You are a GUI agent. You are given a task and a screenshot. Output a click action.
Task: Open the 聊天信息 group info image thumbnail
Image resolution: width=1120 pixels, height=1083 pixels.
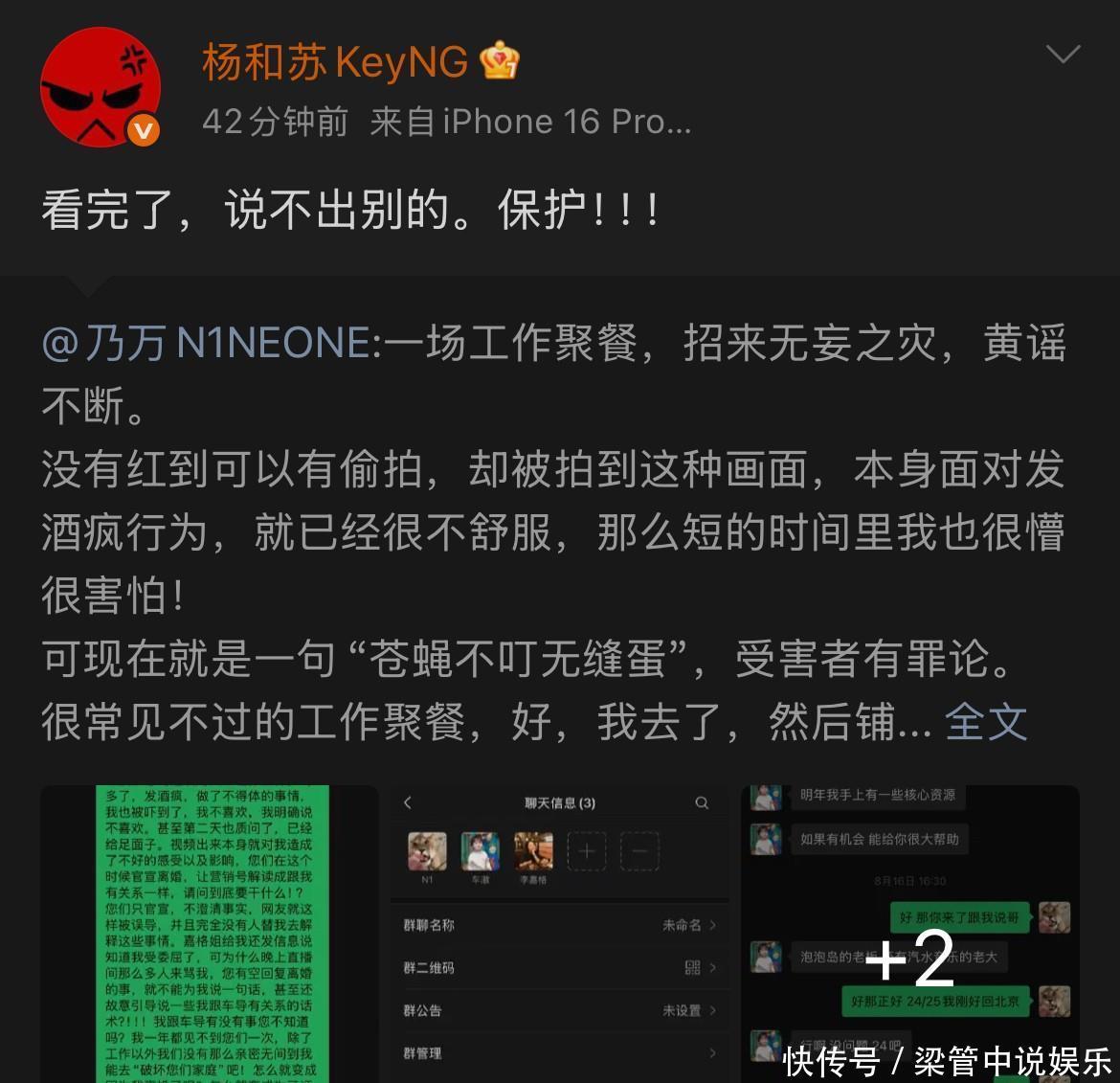560,934
